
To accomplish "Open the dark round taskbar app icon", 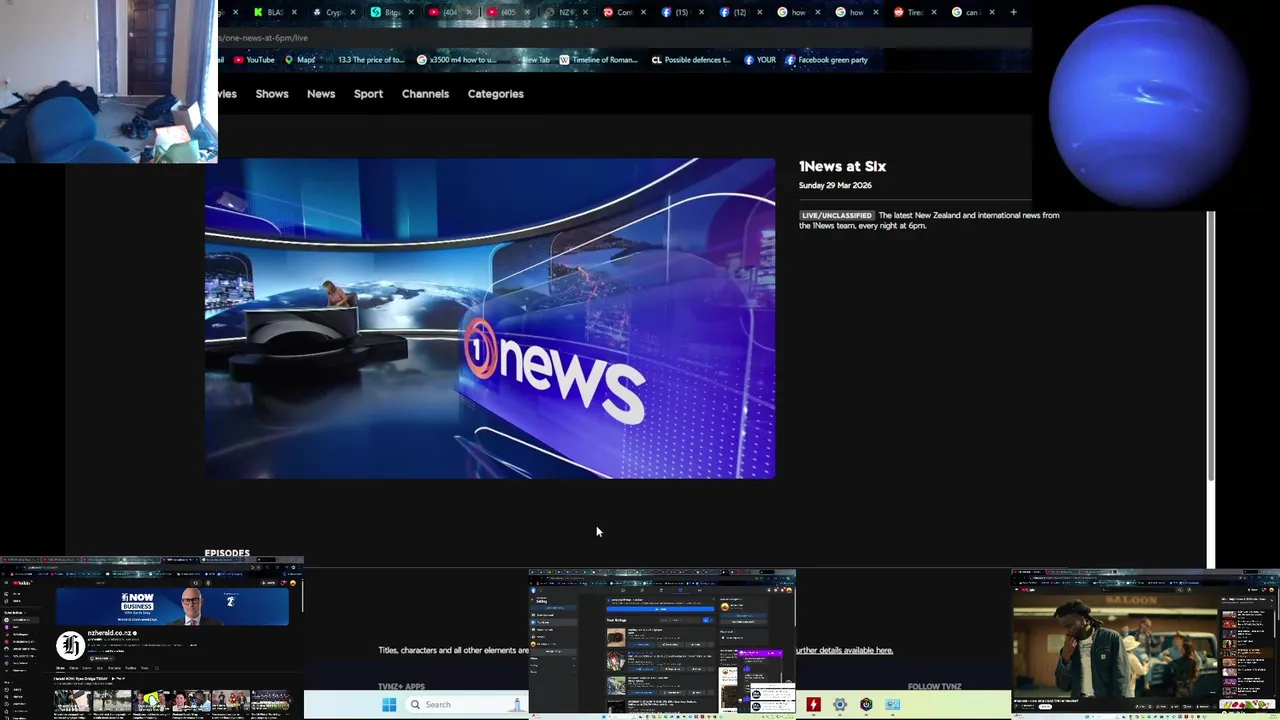I will point(866,704).
